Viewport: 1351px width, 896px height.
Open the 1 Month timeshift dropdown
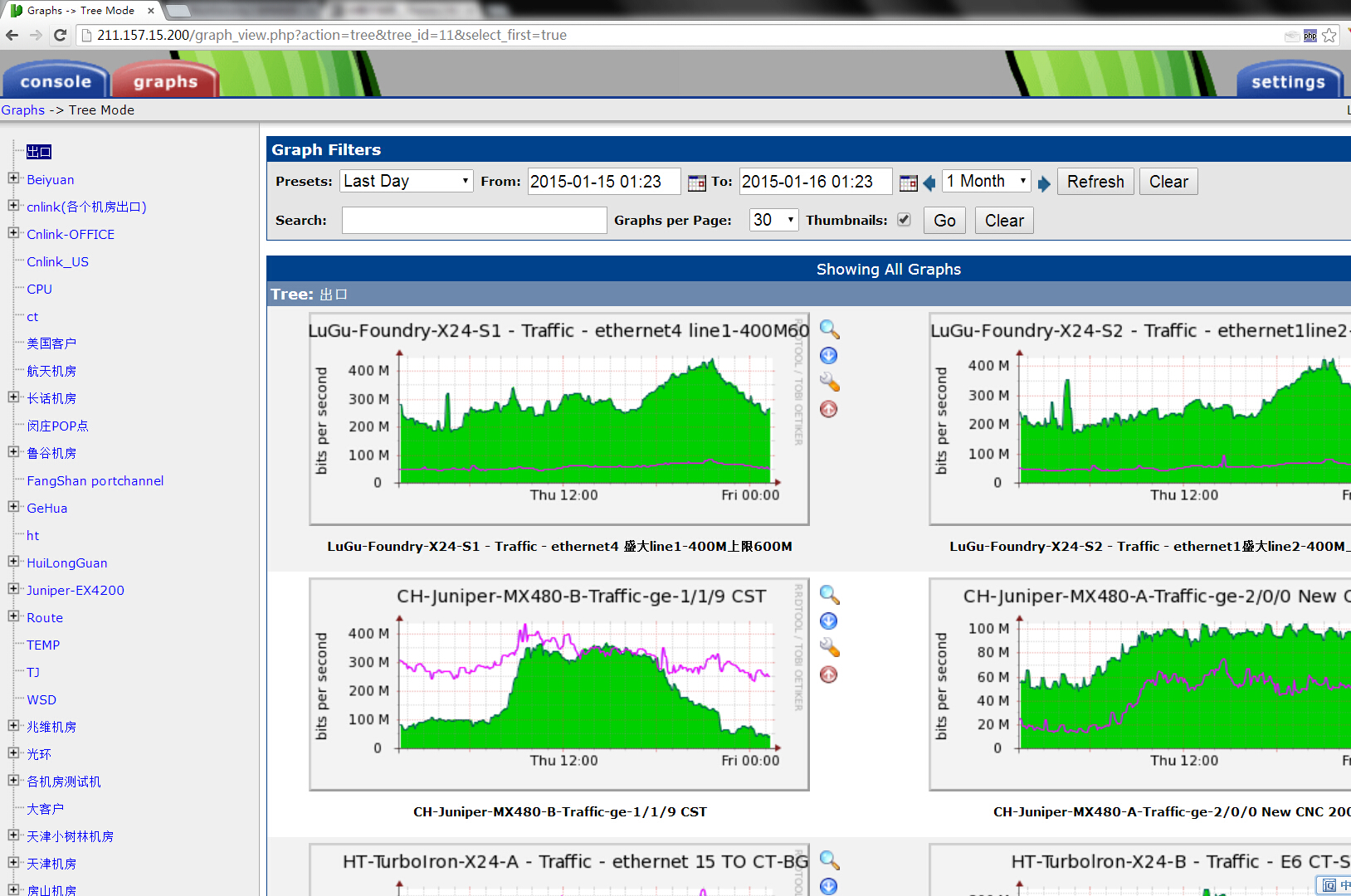click(x=987, y=181)
